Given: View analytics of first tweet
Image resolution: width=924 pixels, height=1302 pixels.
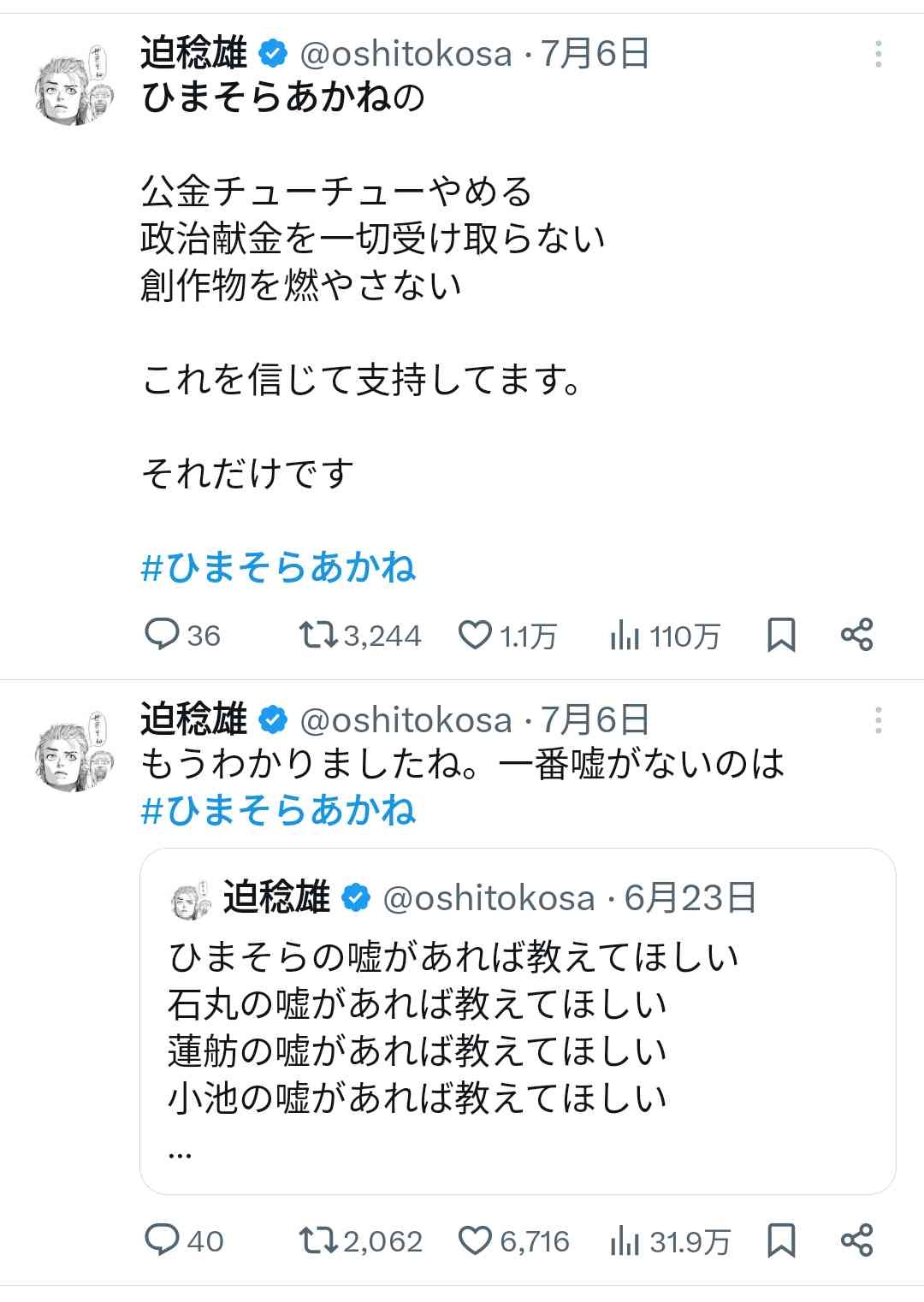Looking at the screenshot, I should point(625,636).
